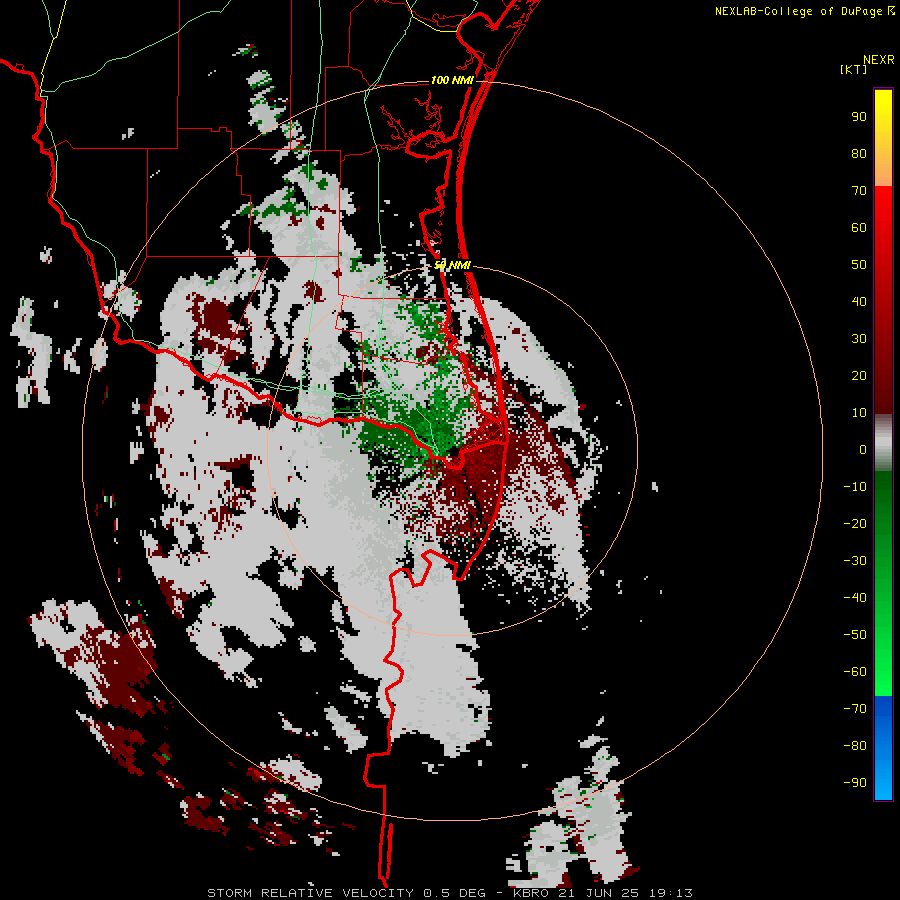The width and height of the screenshot is (900, 900).
Task: Select the -20 knot scale label
Action: (855, 523)
